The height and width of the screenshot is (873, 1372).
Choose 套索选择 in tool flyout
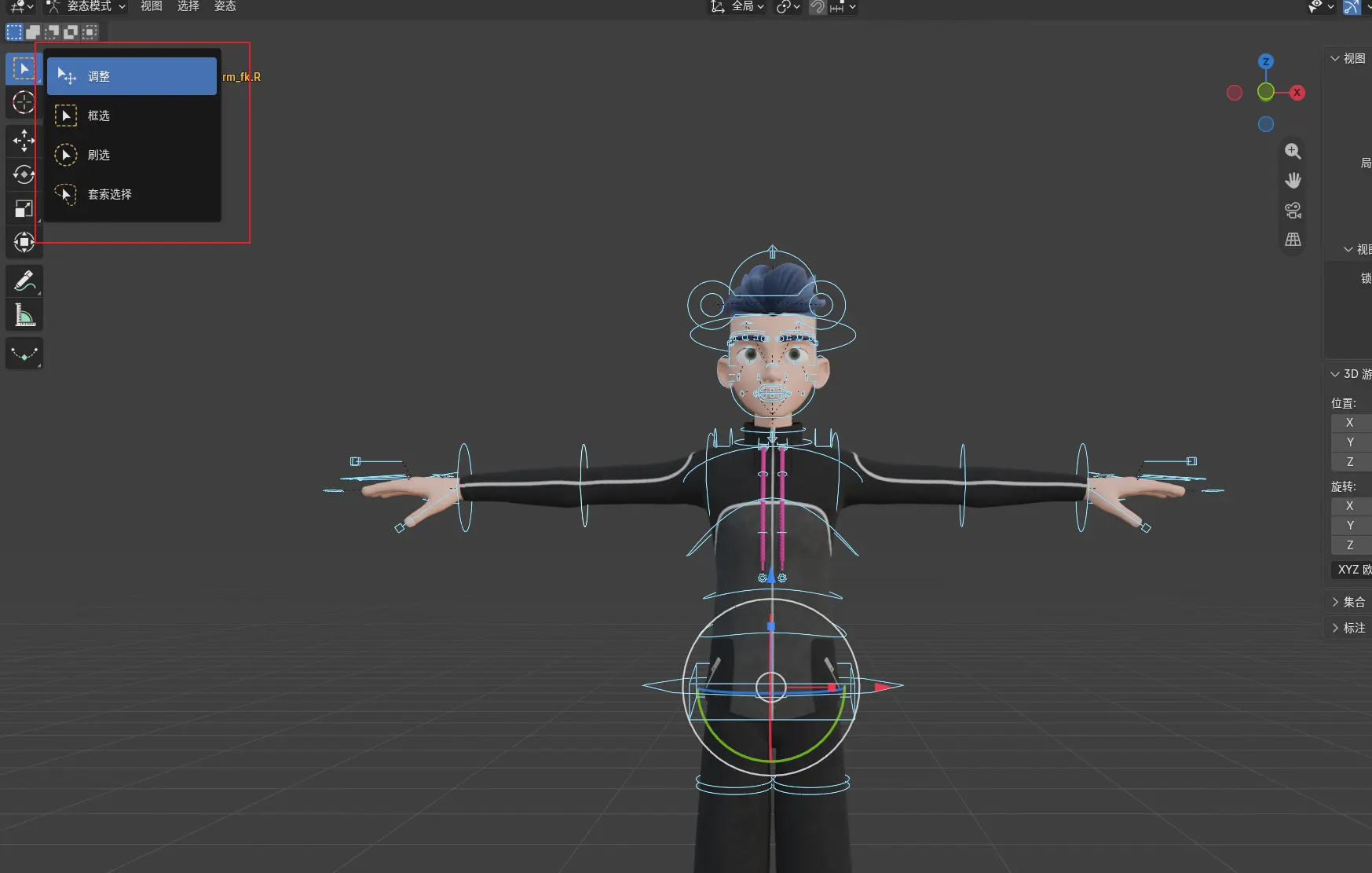pyautogui.click(x=132, y=194)
